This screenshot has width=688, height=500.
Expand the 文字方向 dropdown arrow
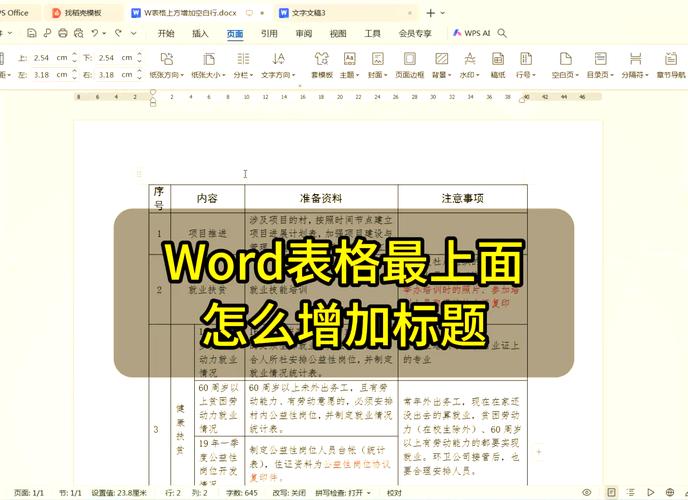294,75
